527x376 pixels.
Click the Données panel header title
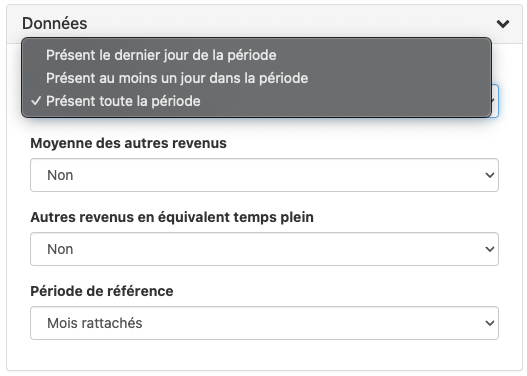(x=54, y=24)
